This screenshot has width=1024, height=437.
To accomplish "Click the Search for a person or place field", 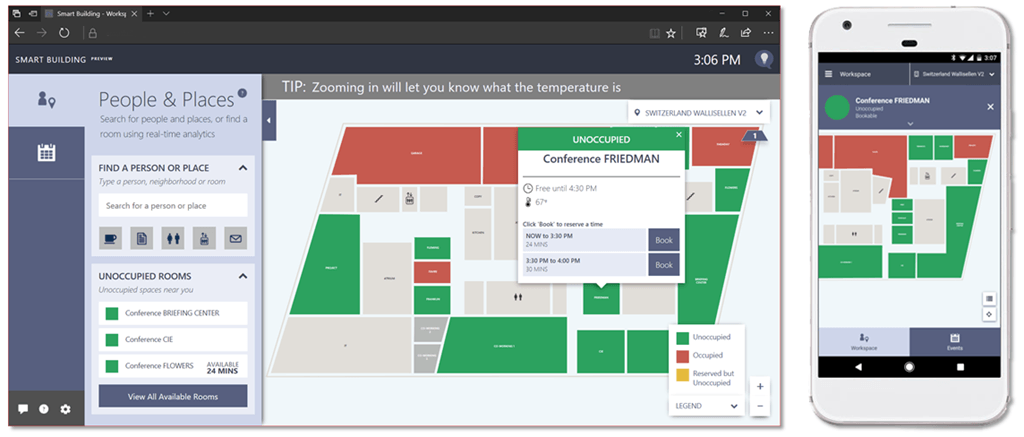I will 173,205.
